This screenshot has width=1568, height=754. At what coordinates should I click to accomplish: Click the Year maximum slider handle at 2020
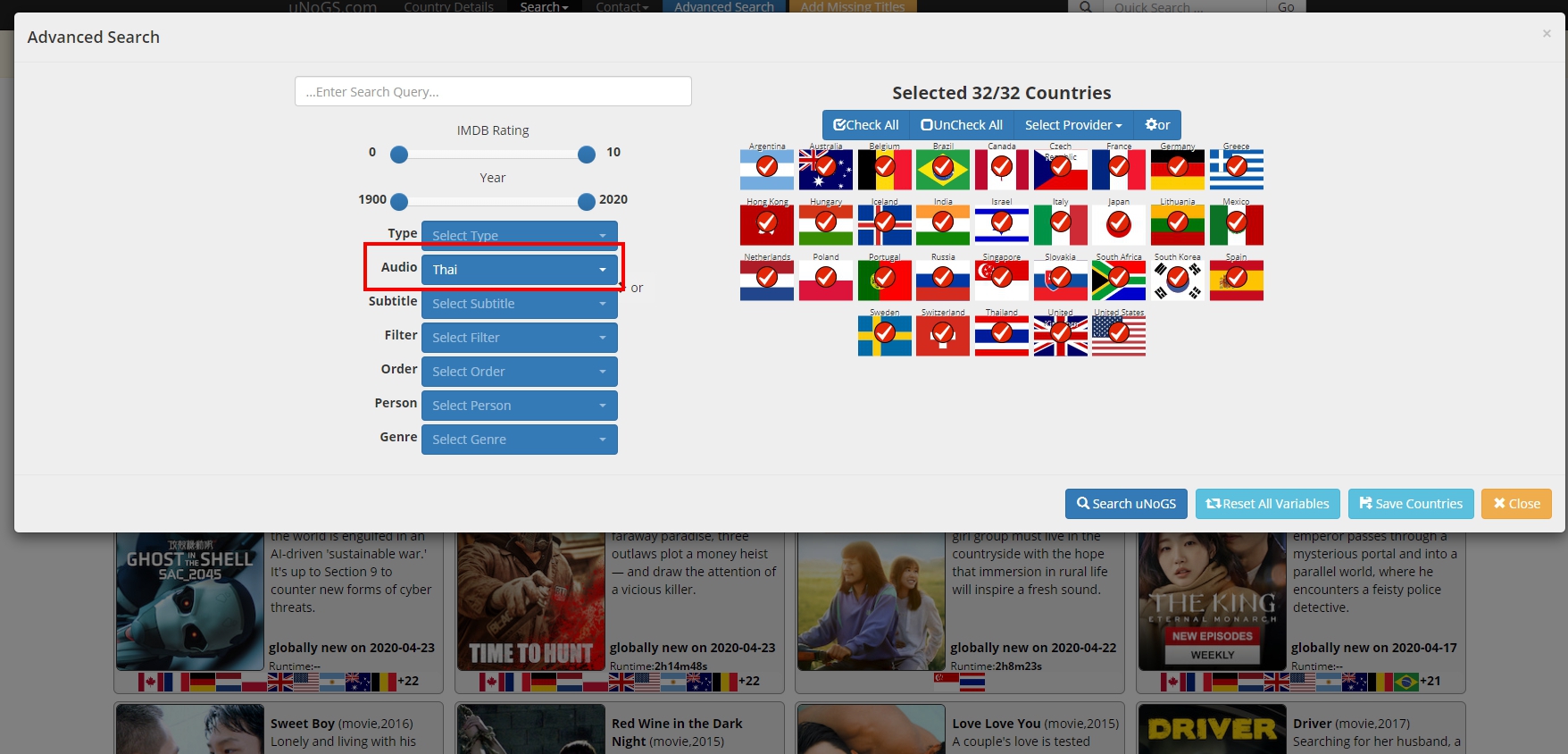[x=587, y=202]
